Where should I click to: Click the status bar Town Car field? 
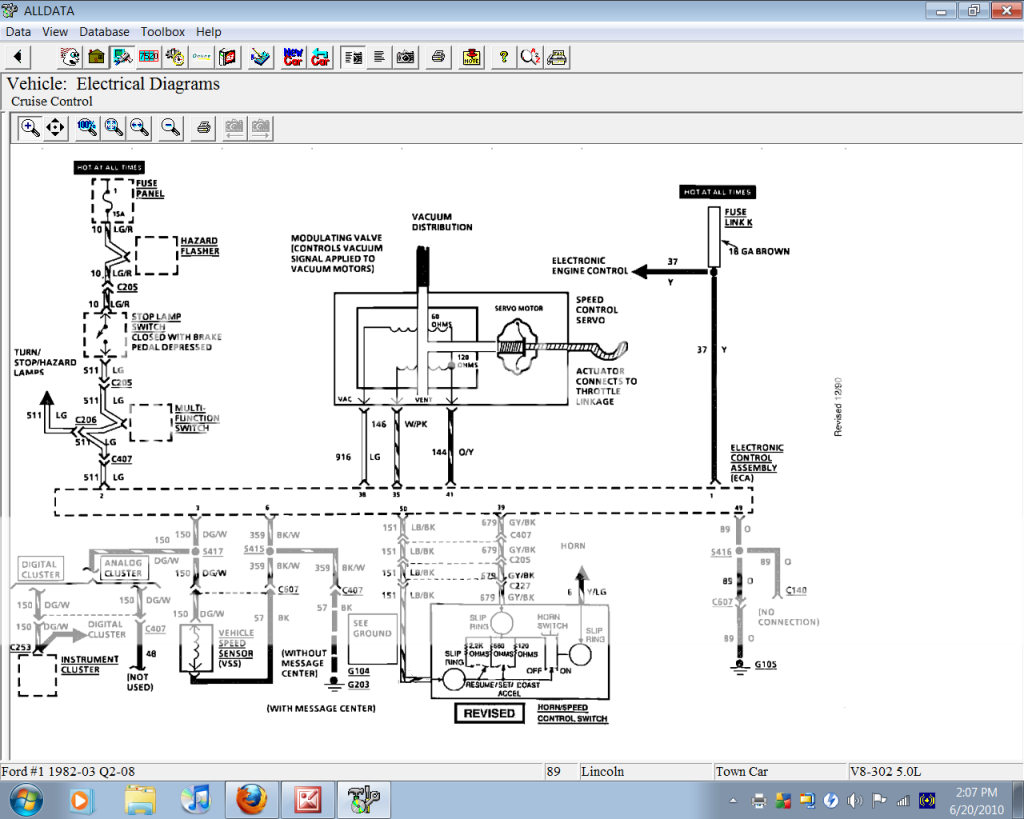tap(778, 771)
